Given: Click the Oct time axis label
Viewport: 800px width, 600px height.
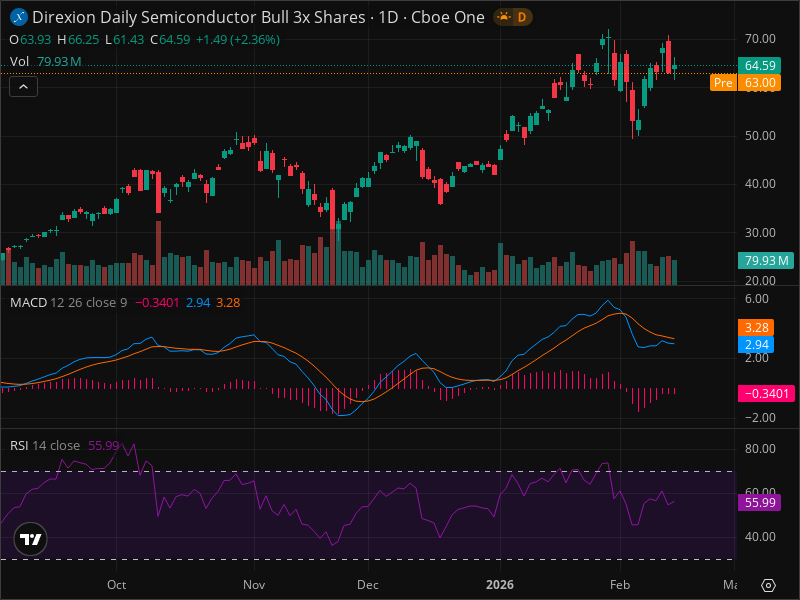Looking at the screenshot, I should (x=116, y=585).
